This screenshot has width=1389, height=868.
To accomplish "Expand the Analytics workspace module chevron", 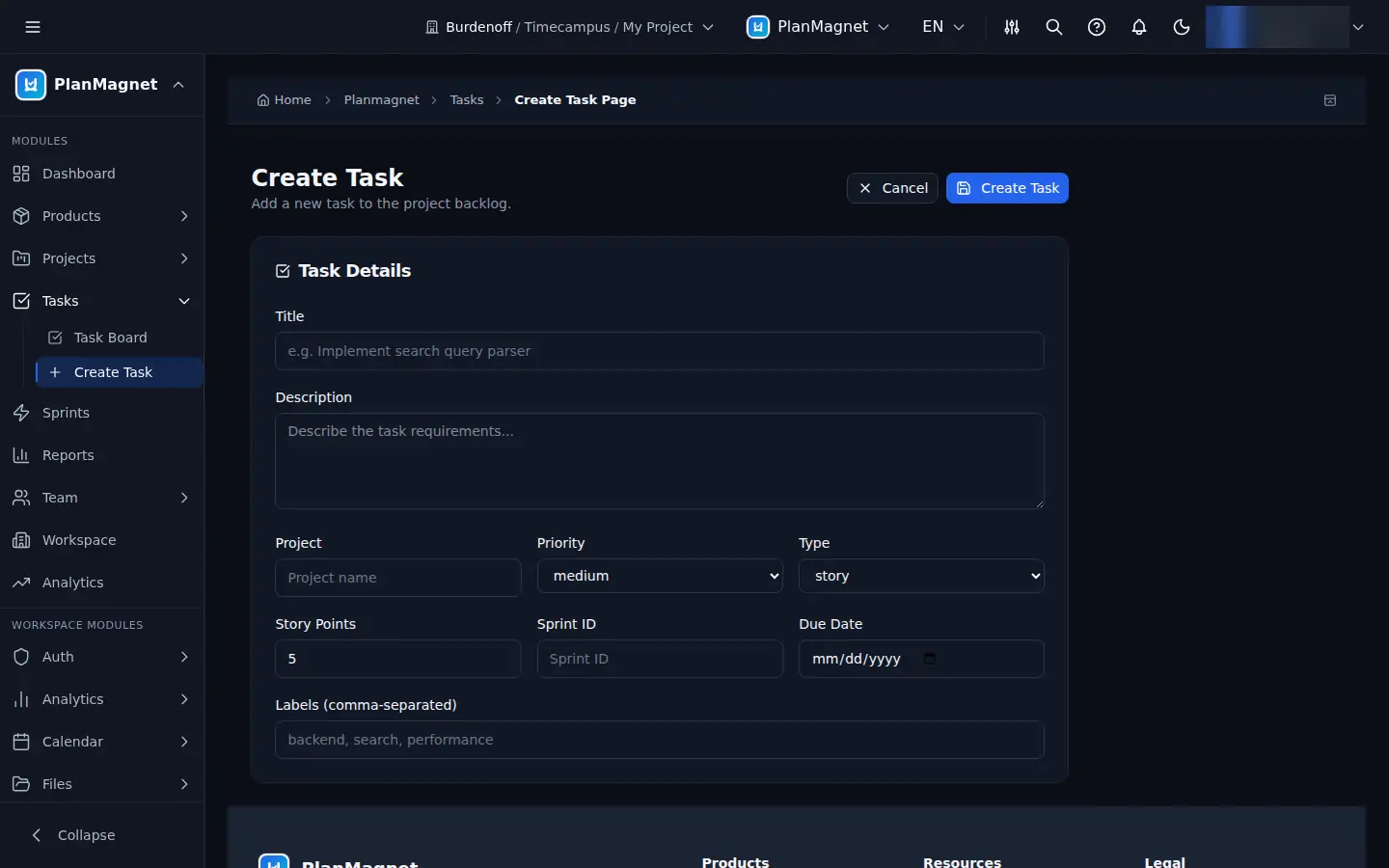I will coord(184,699).
